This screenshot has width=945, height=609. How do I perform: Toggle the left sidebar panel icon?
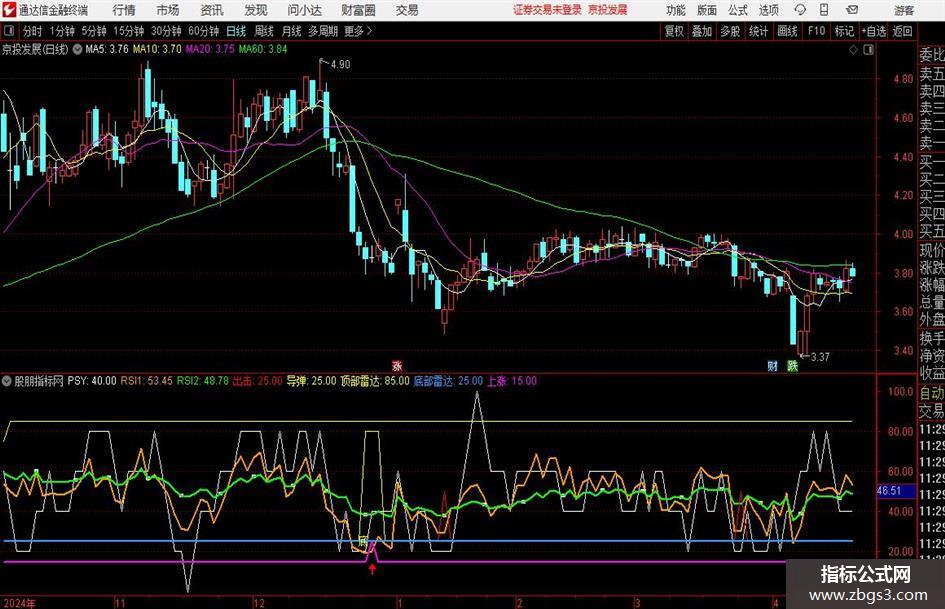click(x=9, y=31)
